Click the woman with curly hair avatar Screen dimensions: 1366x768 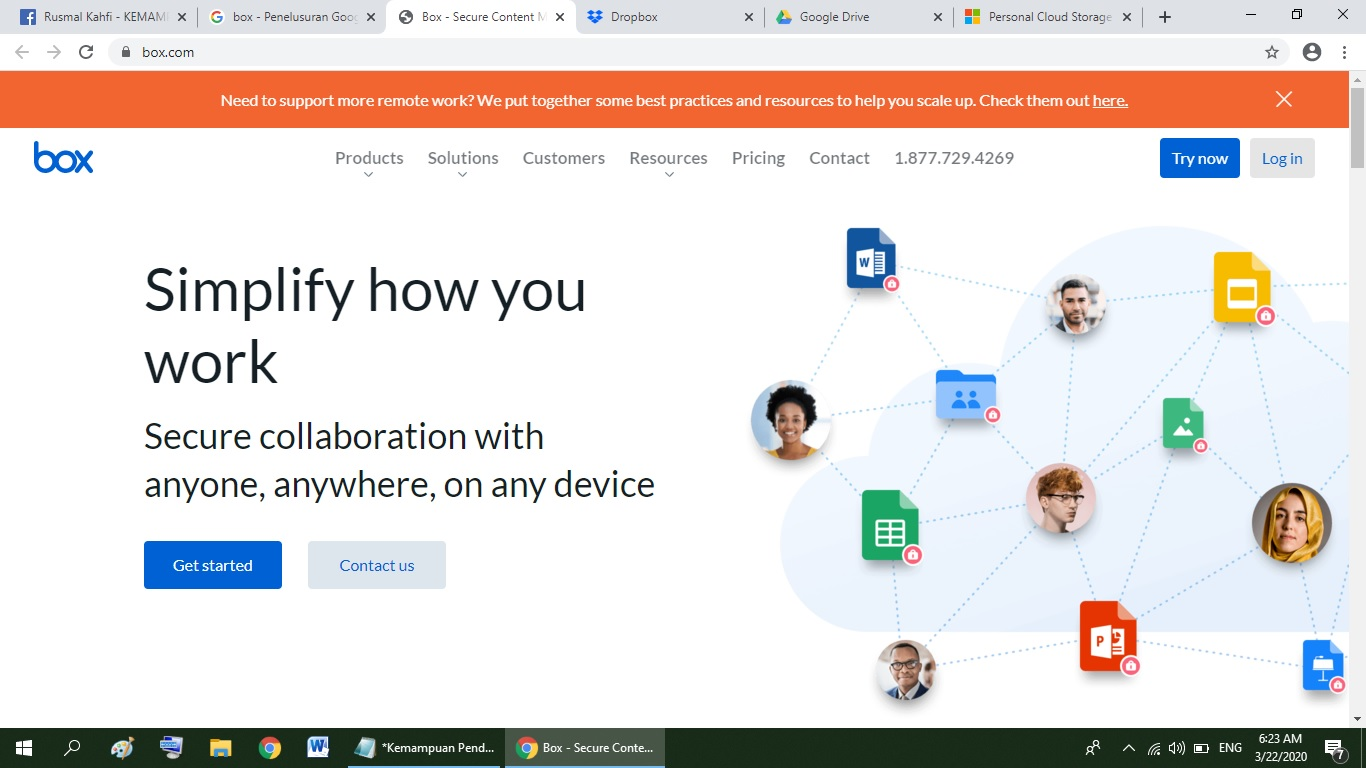coord(791,420)
